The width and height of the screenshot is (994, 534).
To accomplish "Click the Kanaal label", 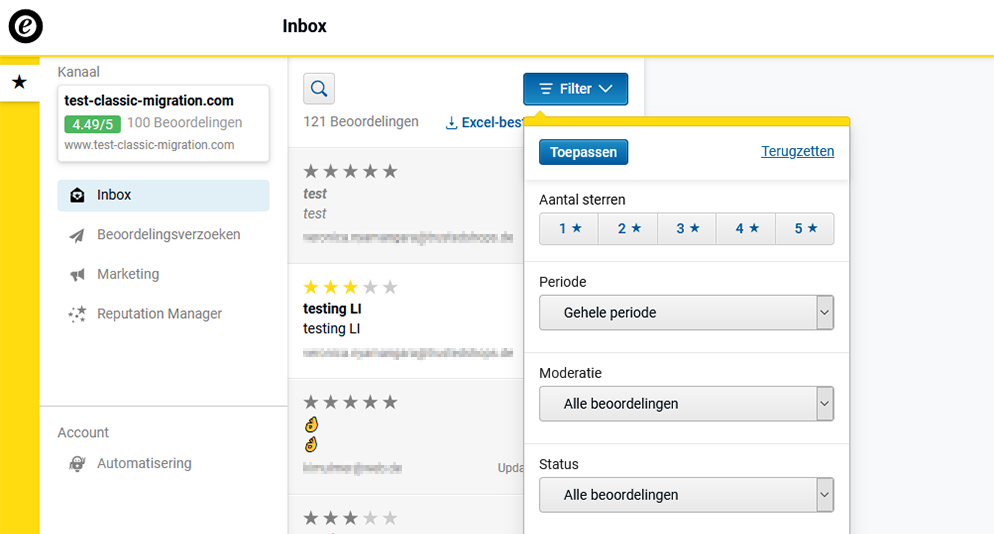I will [x=79, y=72].
